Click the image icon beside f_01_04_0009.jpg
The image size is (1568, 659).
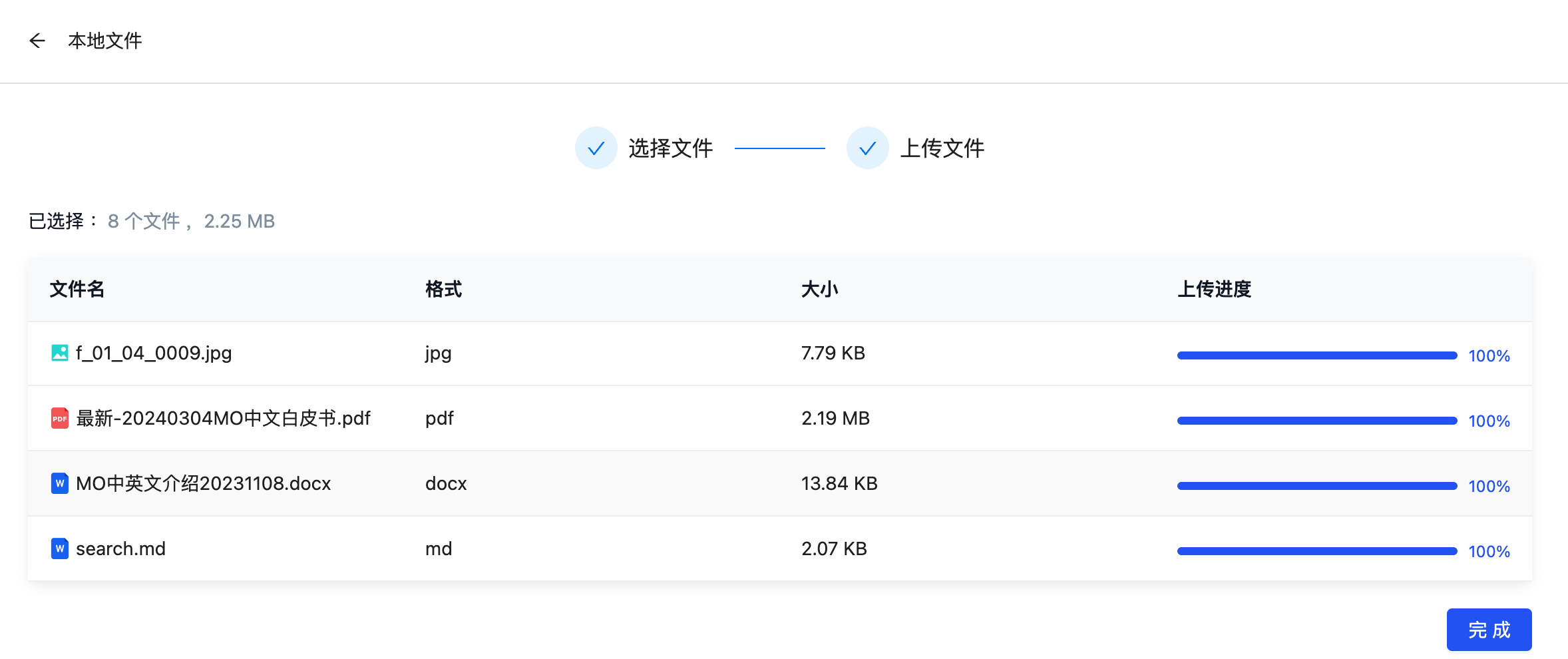click(59, 353)
